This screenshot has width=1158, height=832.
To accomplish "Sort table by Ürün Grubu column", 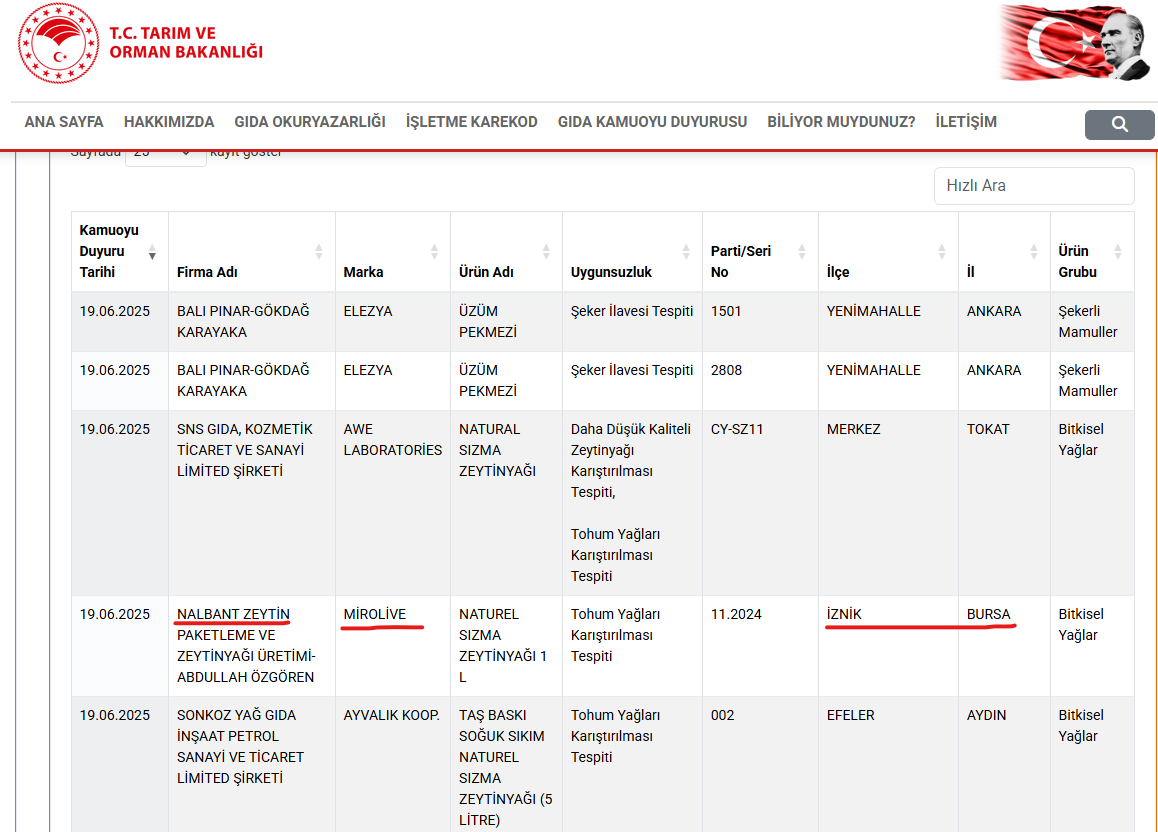I will 1118,251.
